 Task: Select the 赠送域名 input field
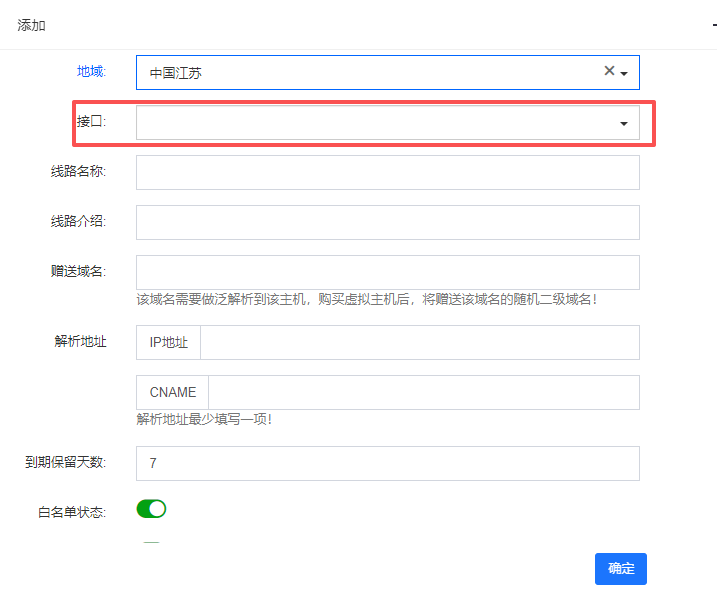click(x=387, y=272)
